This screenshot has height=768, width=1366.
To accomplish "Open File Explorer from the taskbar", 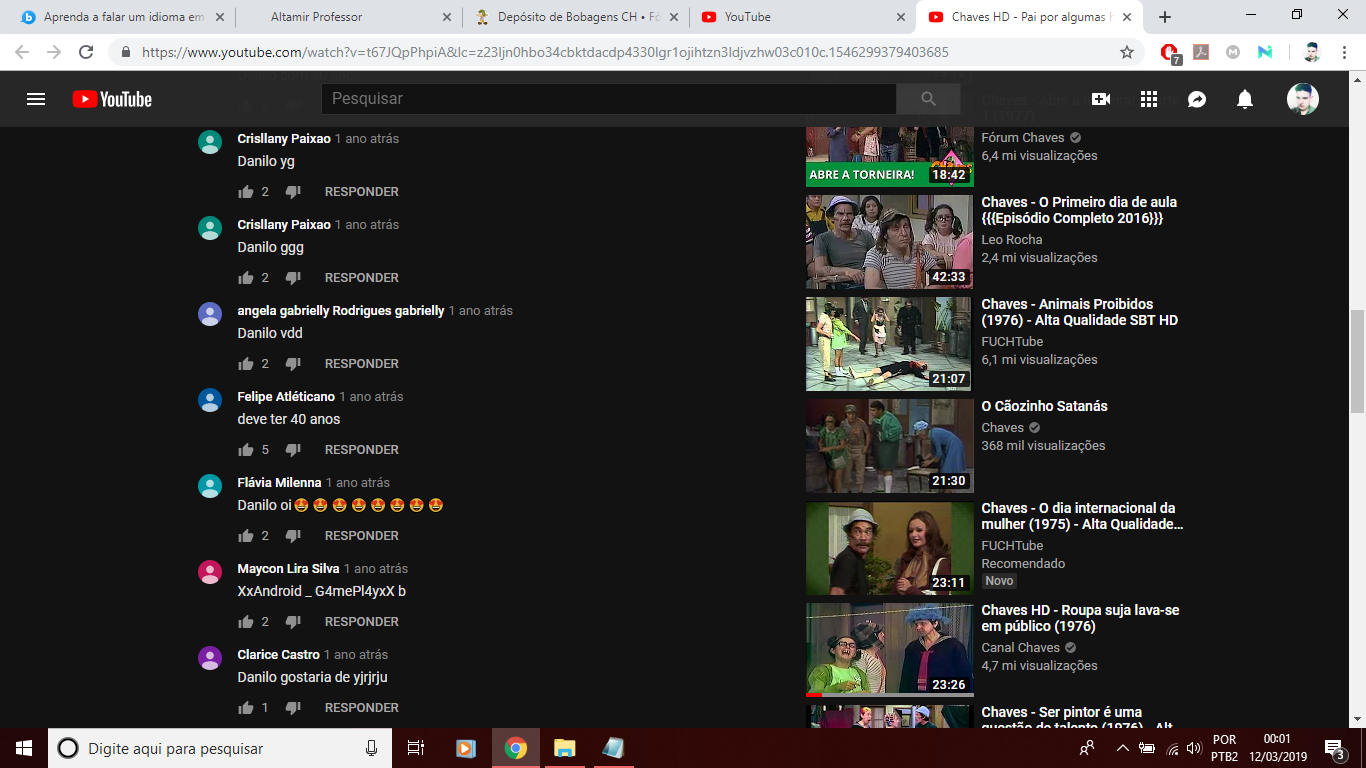I will (565, 748).
